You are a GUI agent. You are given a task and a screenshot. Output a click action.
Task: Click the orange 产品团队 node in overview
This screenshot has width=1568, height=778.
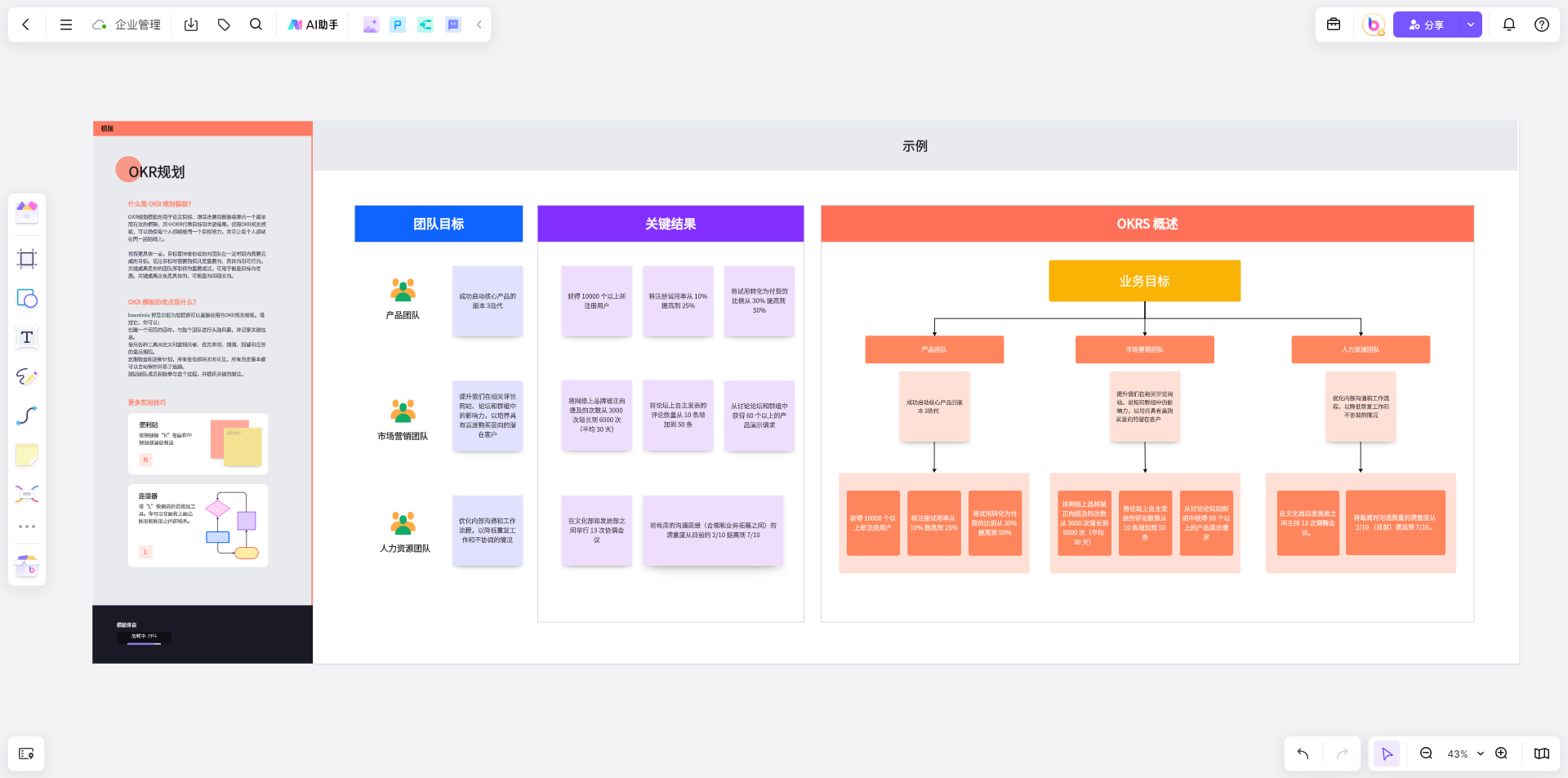click(934, 349)
